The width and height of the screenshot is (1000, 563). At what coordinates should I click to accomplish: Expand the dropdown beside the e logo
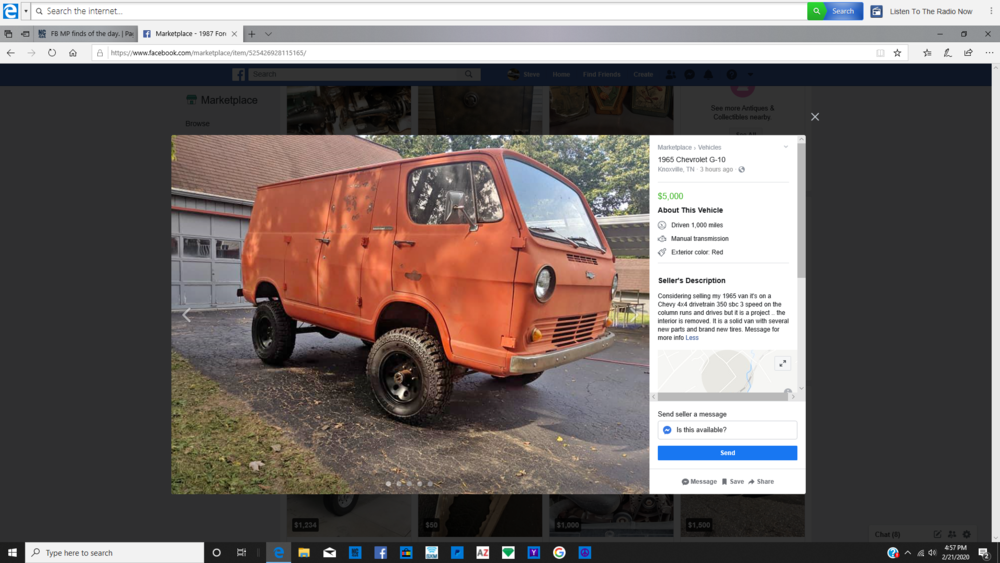(26, 11)
